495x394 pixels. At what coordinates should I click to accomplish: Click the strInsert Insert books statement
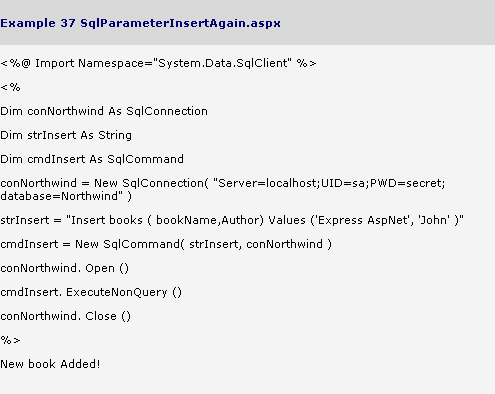click(232, 220)
